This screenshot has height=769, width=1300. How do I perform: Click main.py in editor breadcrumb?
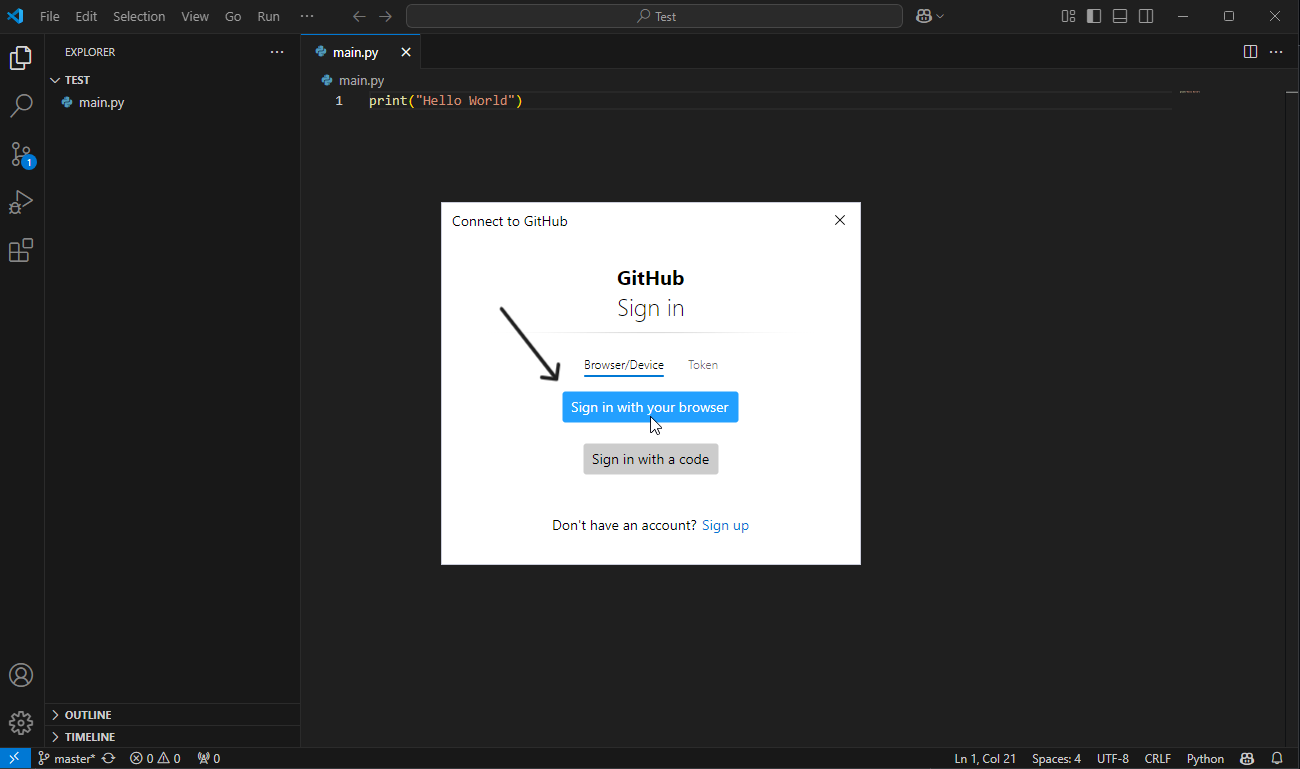click(361, 80)
